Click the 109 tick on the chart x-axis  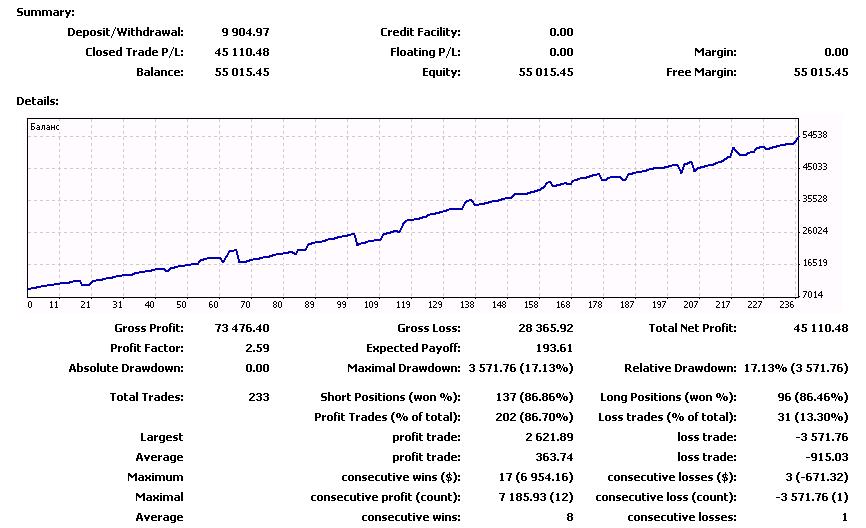371,304
